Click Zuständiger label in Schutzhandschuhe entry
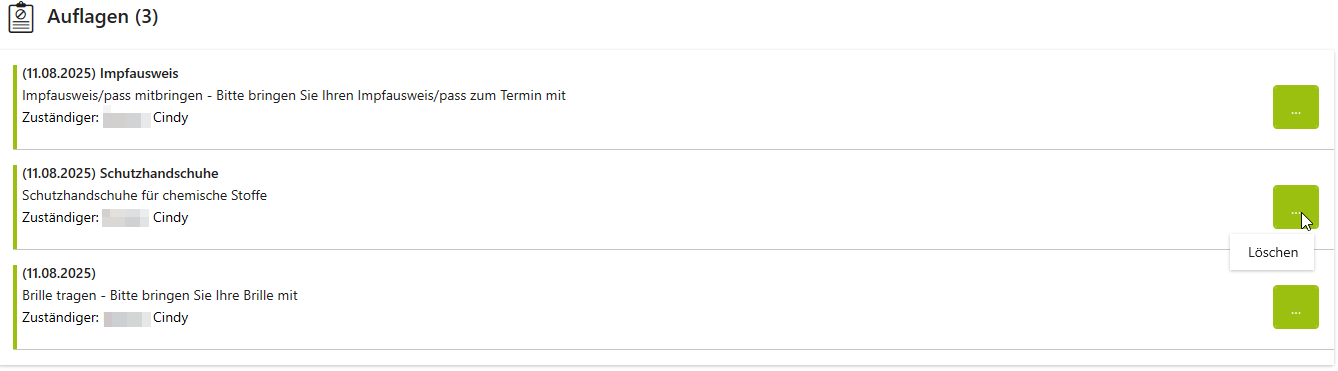 point(60,218)
